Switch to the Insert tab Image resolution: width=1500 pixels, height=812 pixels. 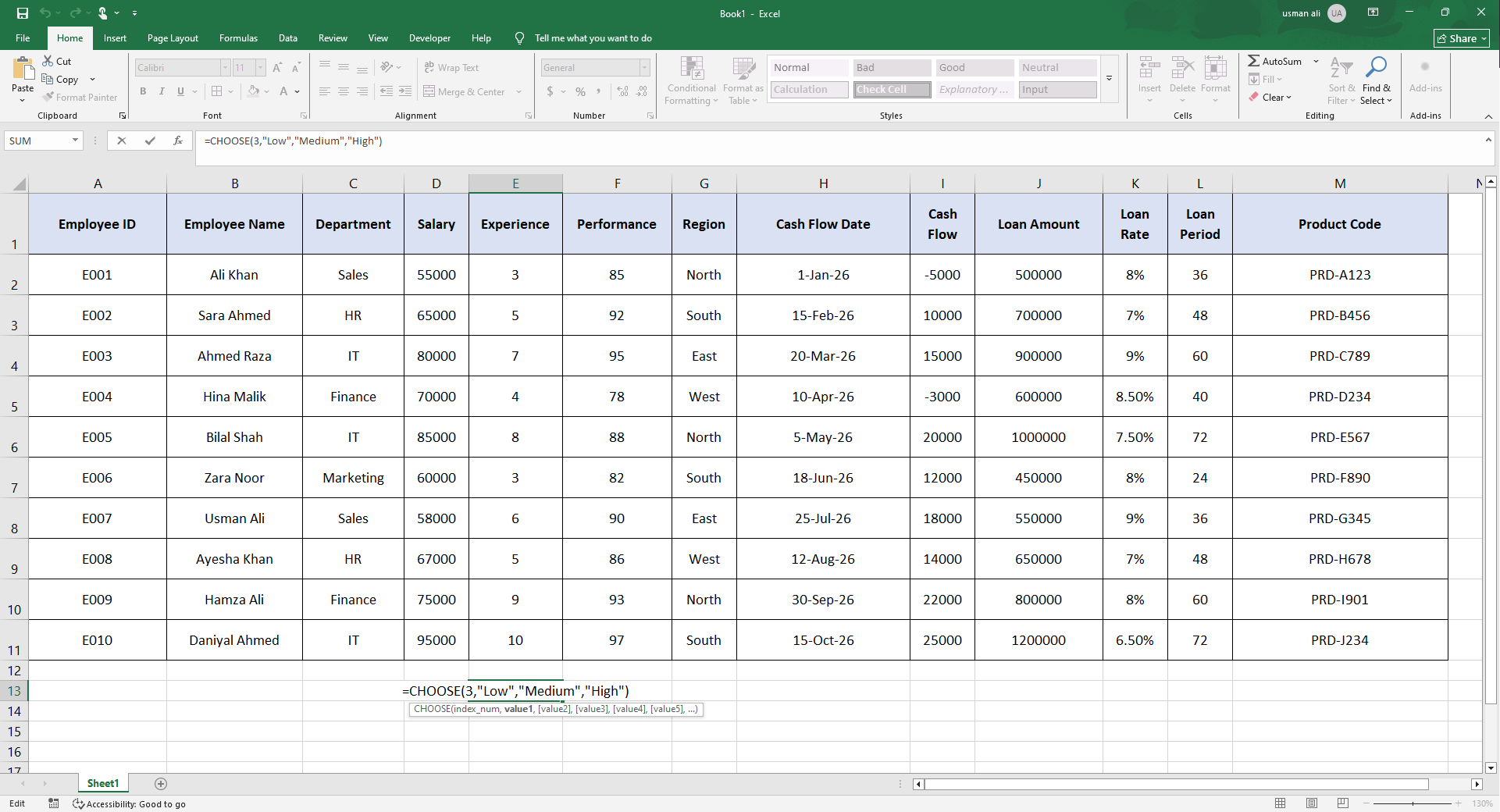[x=115, y=38]
